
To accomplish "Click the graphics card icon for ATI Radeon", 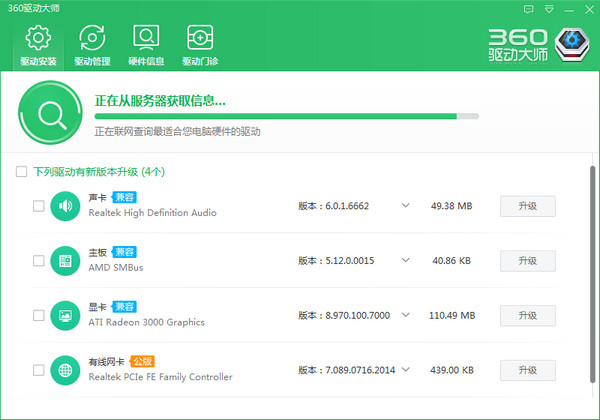I will coord(65,316).
